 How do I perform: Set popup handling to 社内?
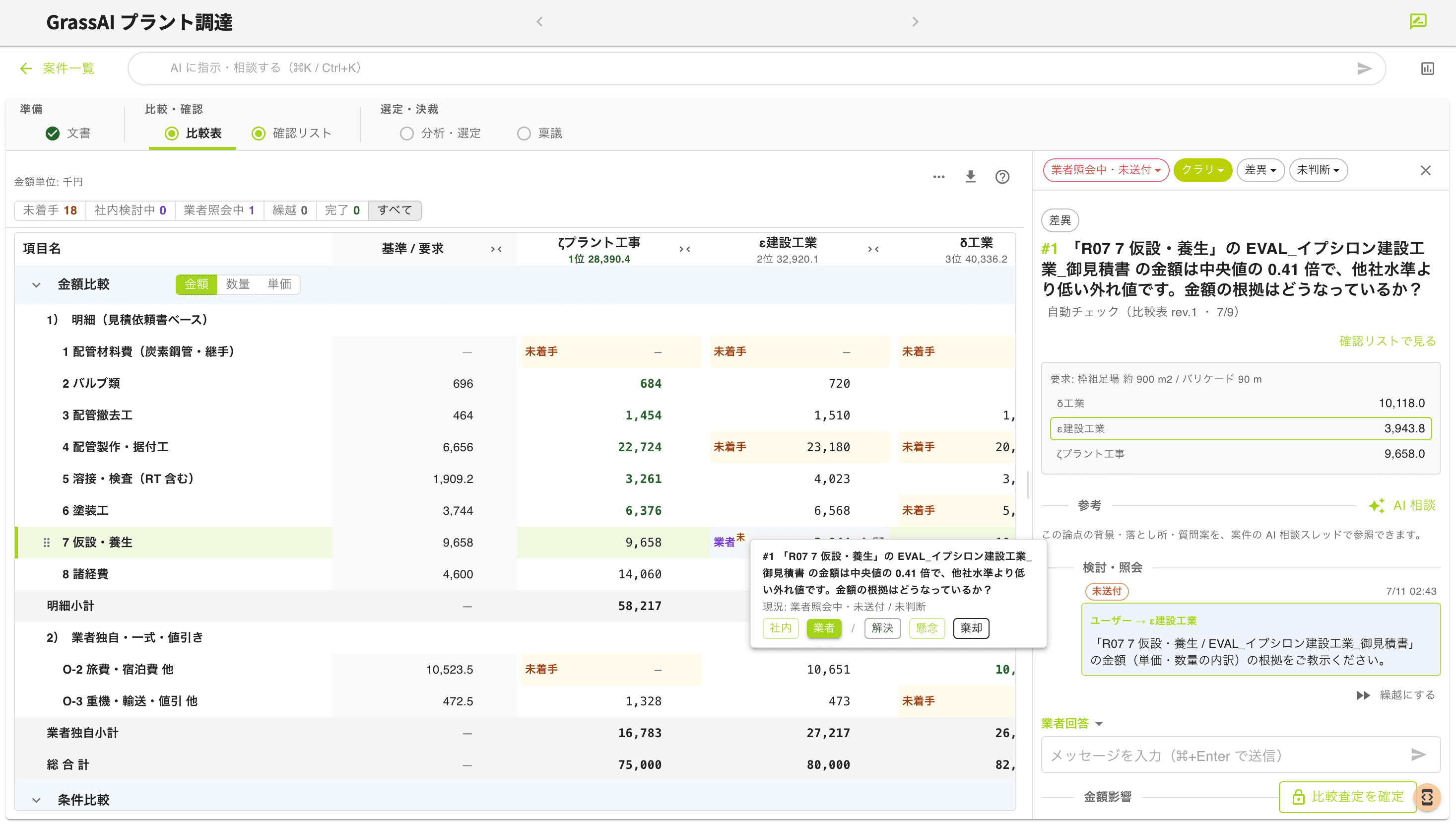tap(781, 628)
